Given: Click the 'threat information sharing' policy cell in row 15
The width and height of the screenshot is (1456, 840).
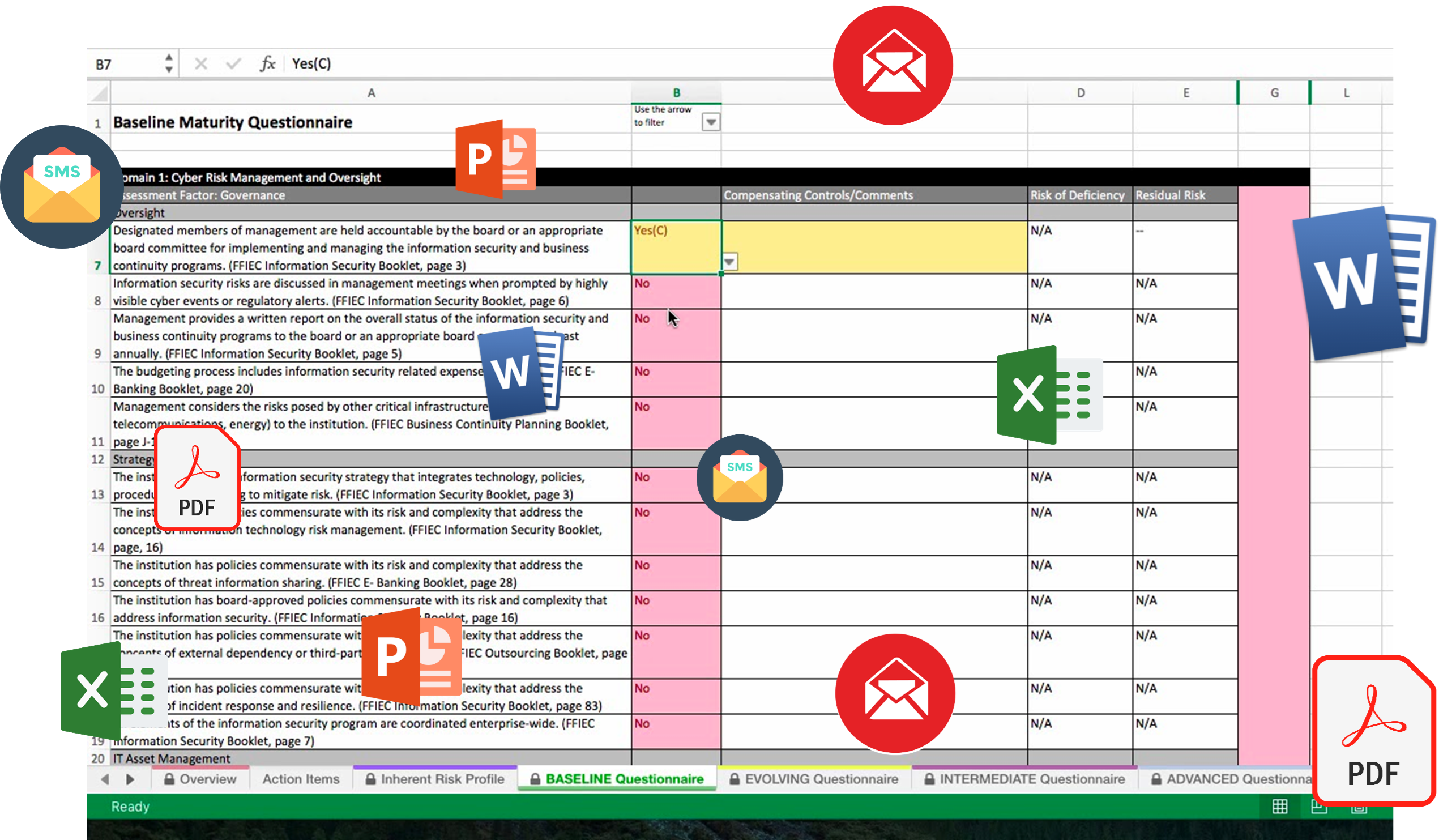Looking at the screenshot, I should coord(371,573).
